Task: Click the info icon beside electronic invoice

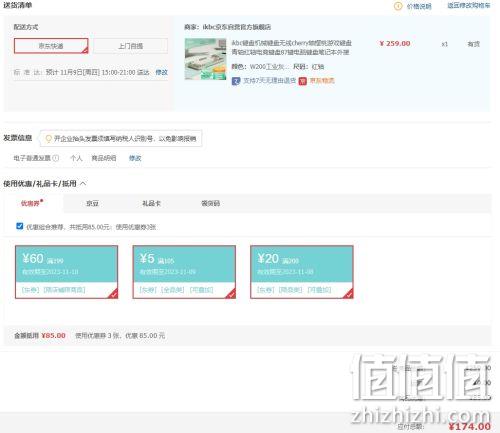Action: coord(56,158)
